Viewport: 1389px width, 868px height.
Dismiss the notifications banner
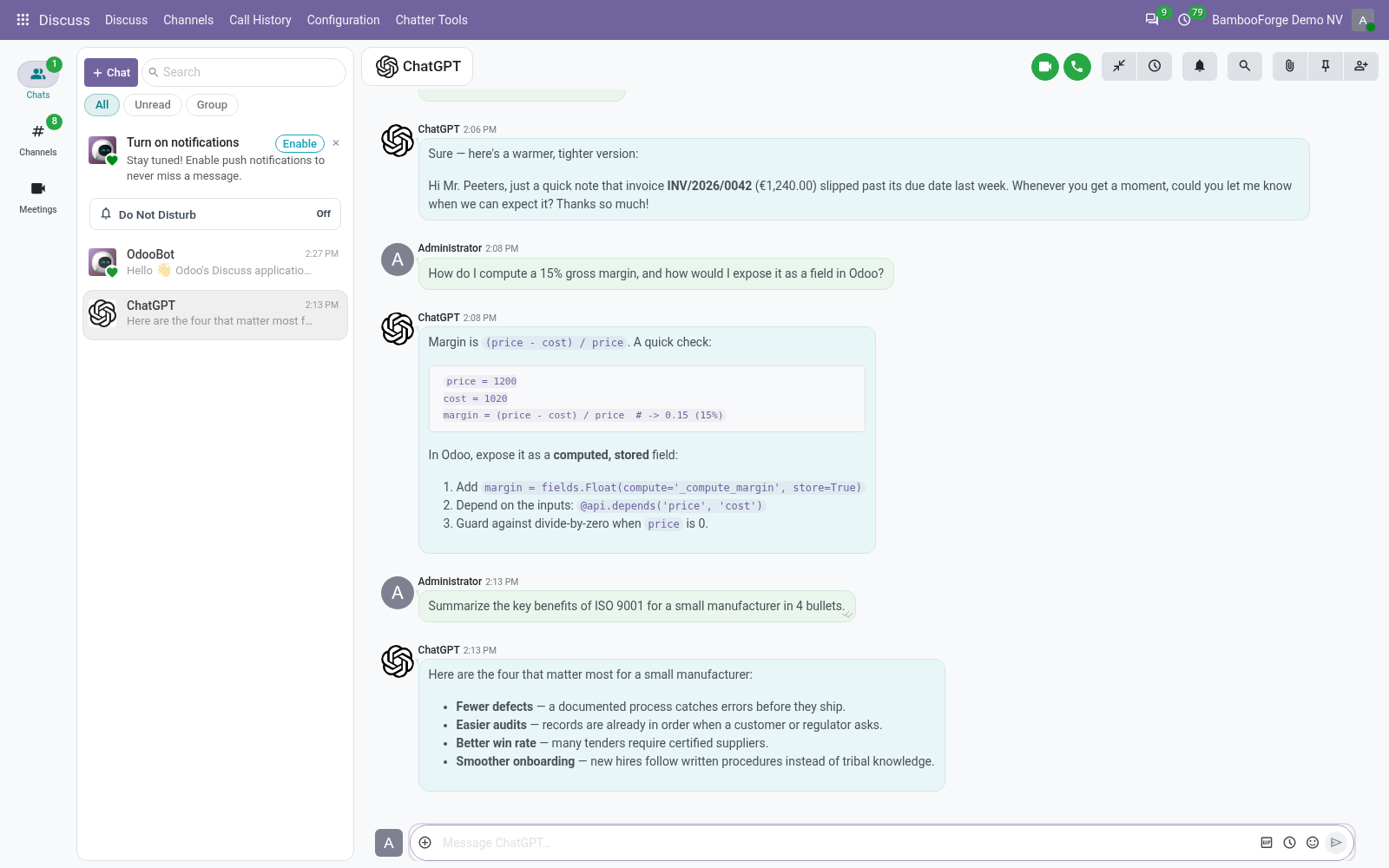click(x=336, y=143)
